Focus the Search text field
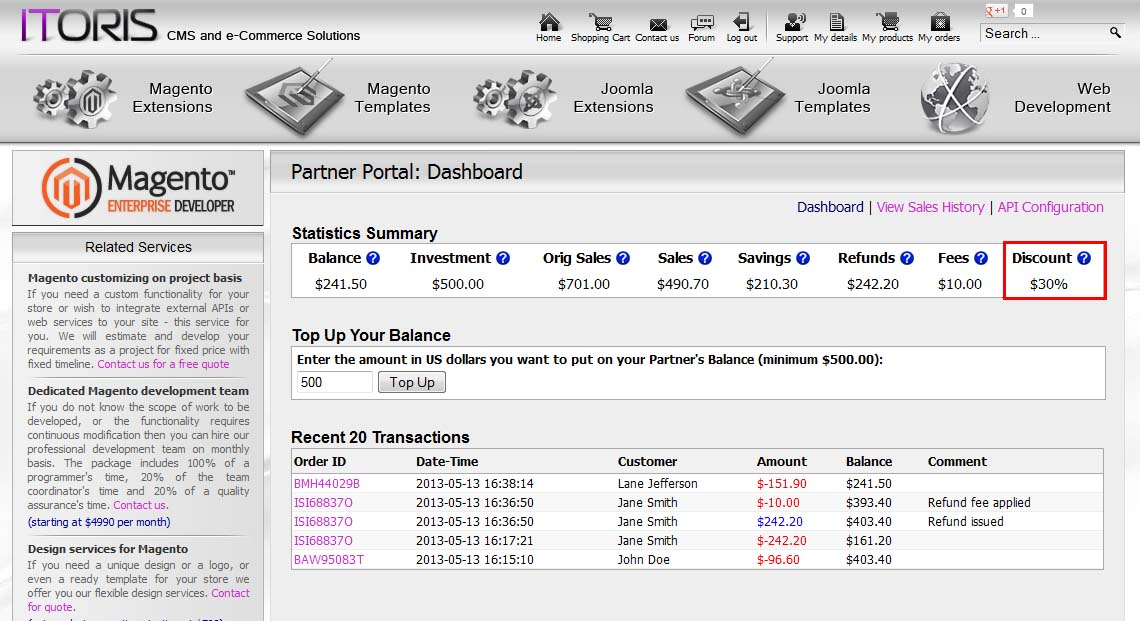Viewport: 1140px width, 621px height. coord(1044,33)
